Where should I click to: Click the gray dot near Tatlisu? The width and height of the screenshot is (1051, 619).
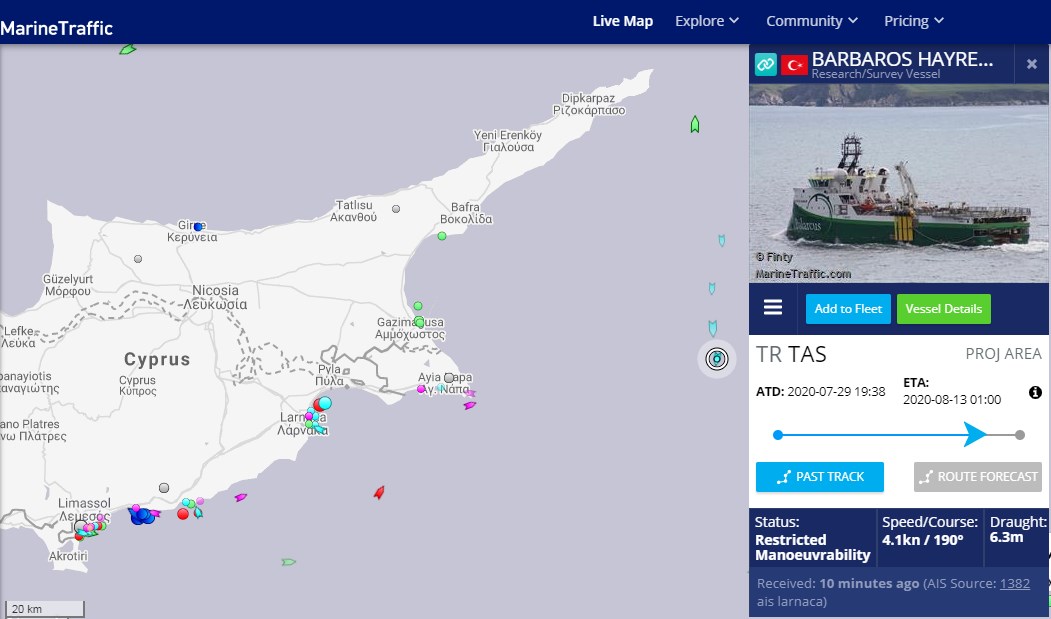(396, 209)
